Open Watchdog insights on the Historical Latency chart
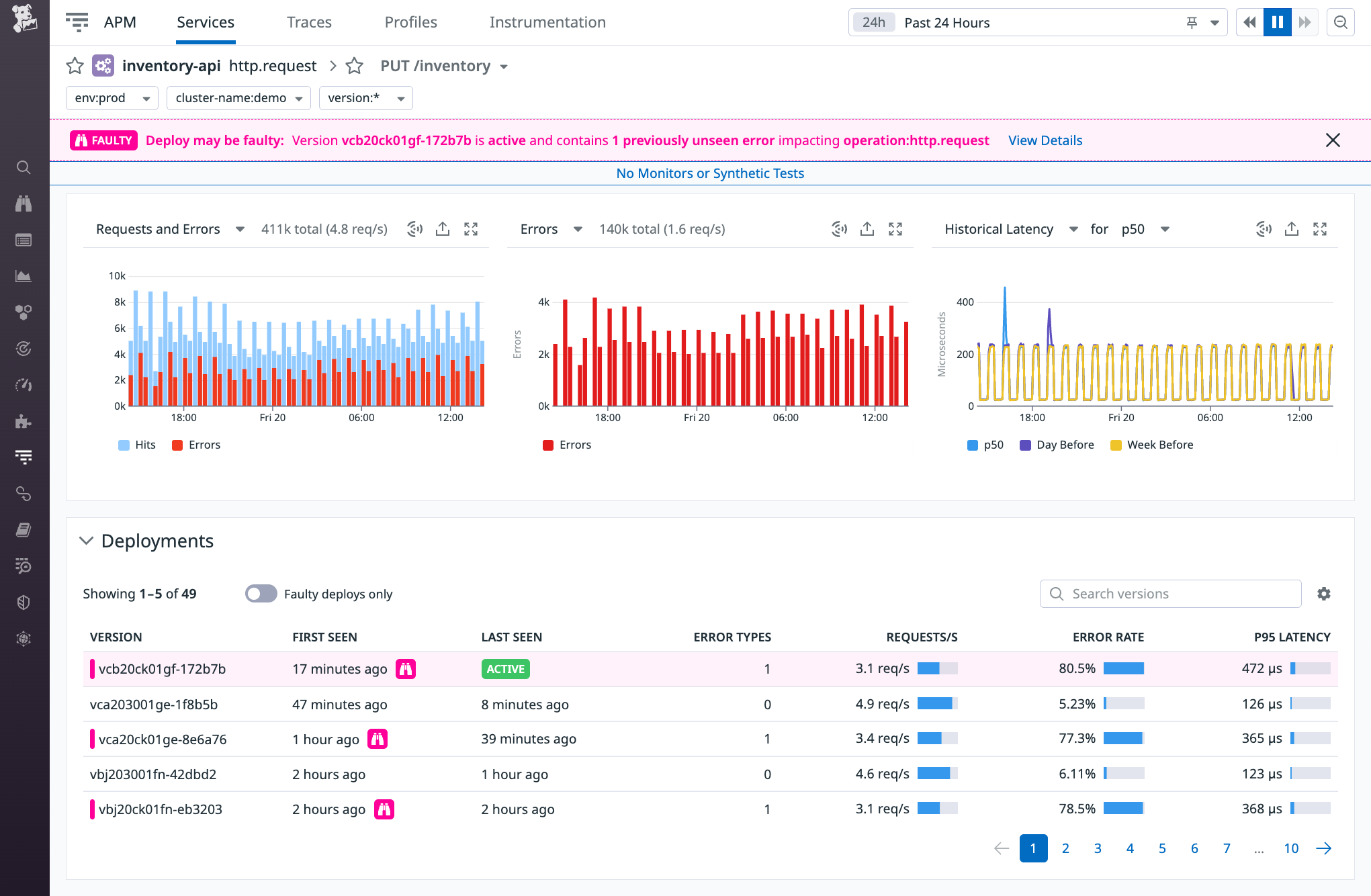This screenshot has height=896, width=1371. click(x=1264, y=229)
